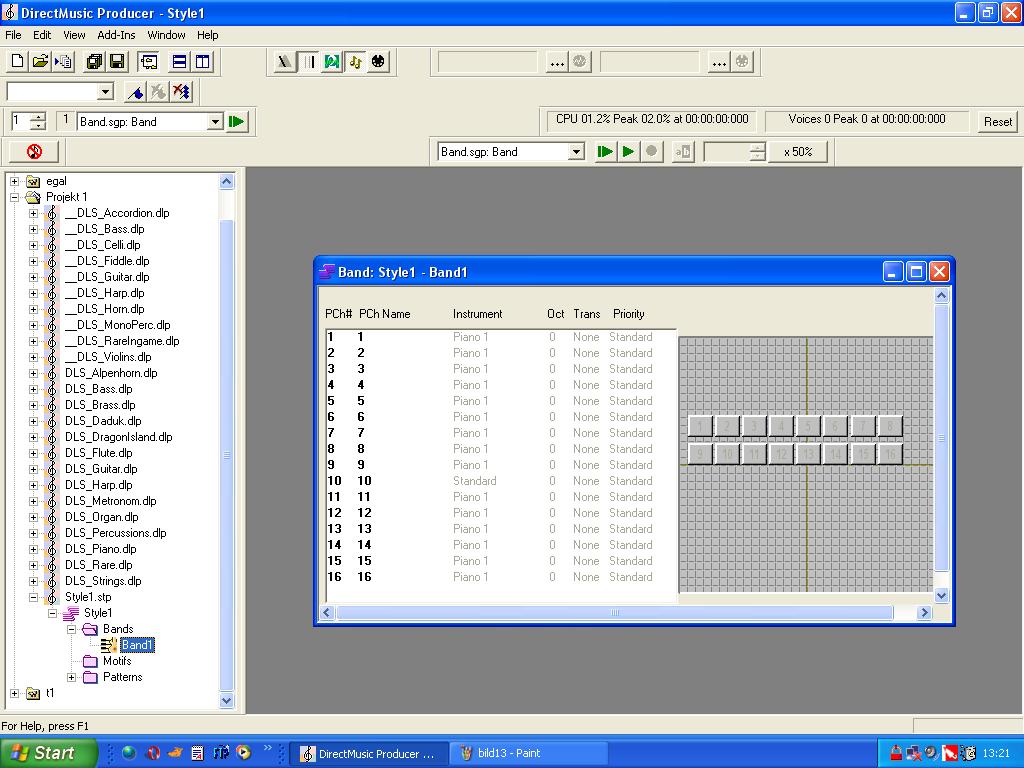
Task: Click the Save All stacked disks icon
Action: tap(94, 62)
